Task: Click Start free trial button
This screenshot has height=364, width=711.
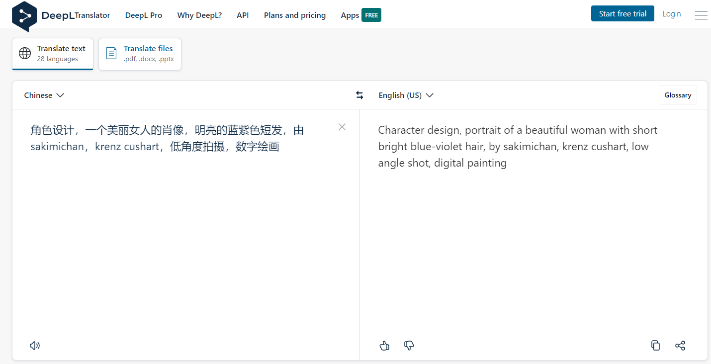Action: point(622,14)
